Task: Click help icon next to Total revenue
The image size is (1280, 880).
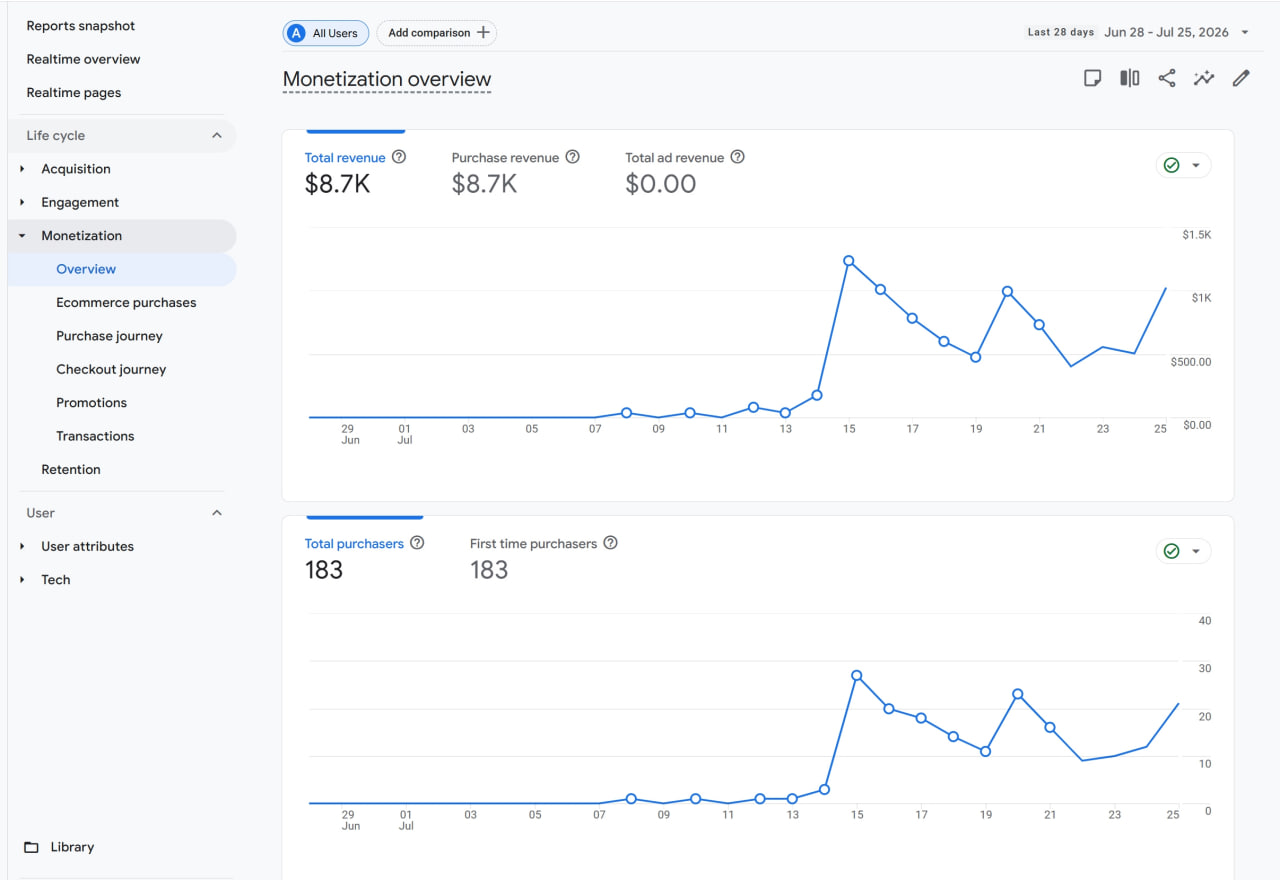Action: tap(399, 157)
